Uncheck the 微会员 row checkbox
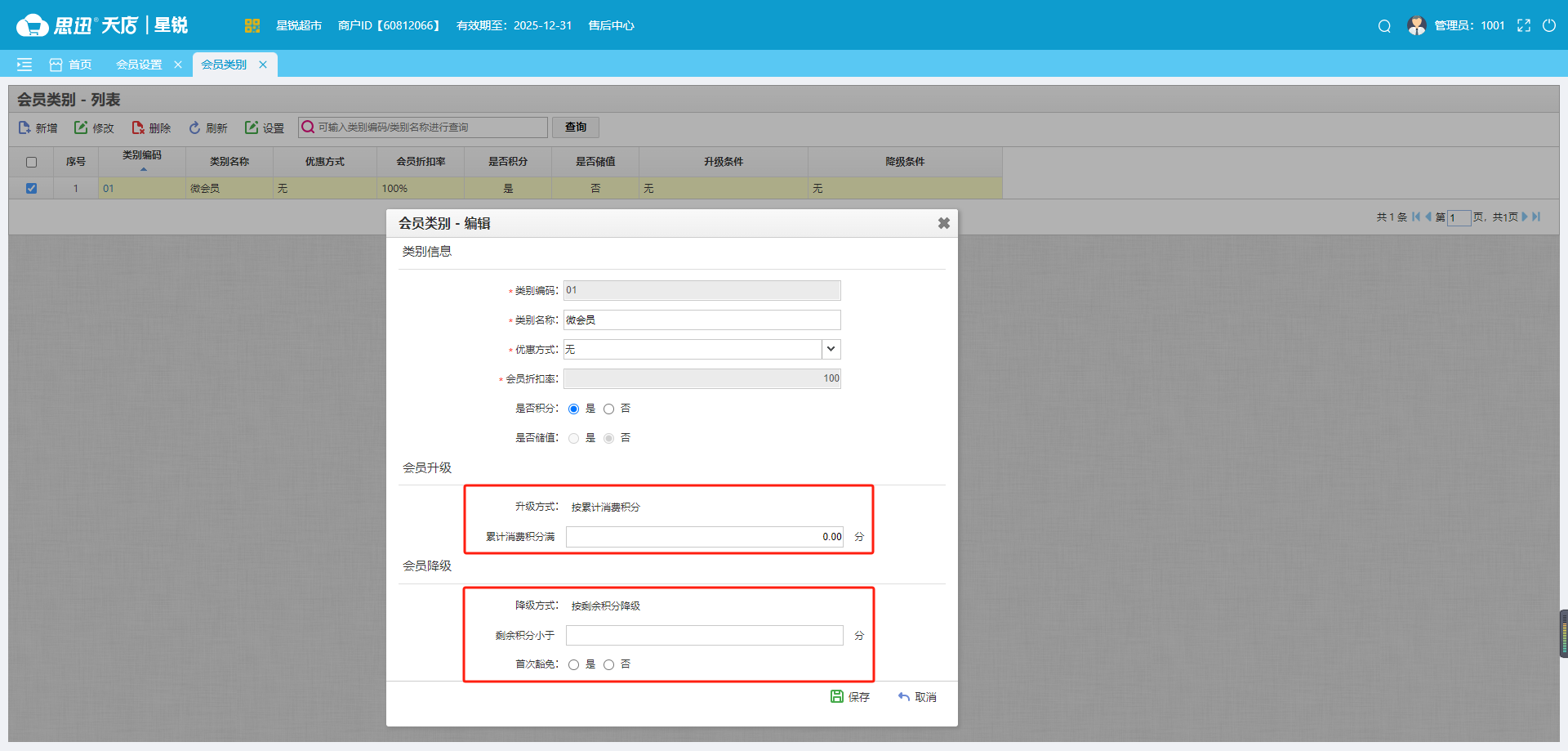Image resolution: width=1568 pixels, height=751 pixels. tap(31, 188)
